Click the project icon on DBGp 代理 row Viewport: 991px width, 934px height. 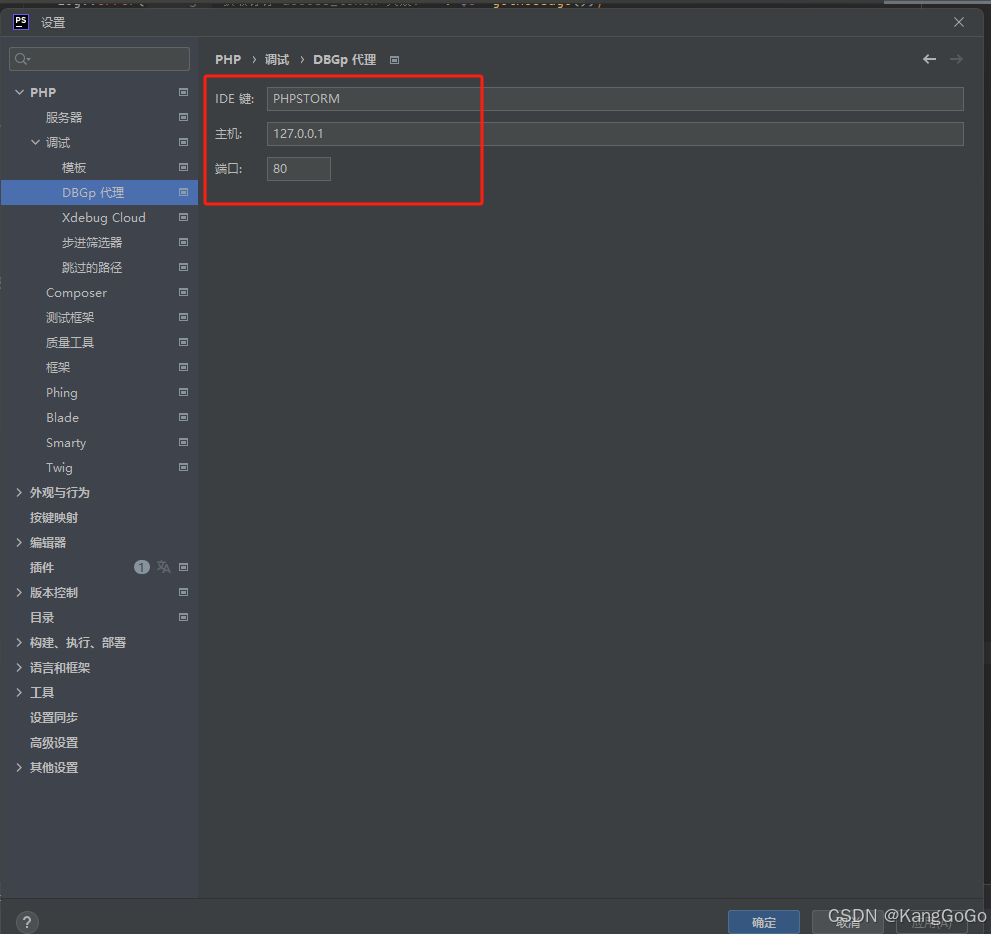tap(183, 192)
